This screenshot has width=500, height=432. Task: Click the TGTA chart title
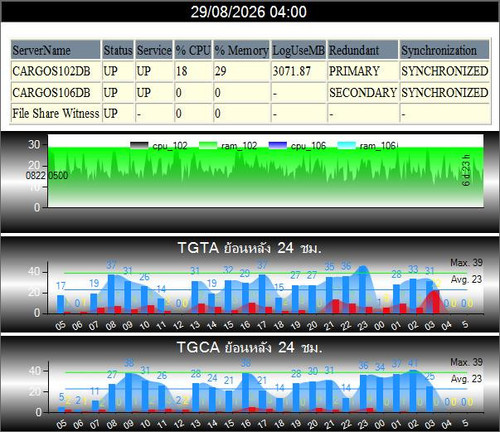coord(249,248)
